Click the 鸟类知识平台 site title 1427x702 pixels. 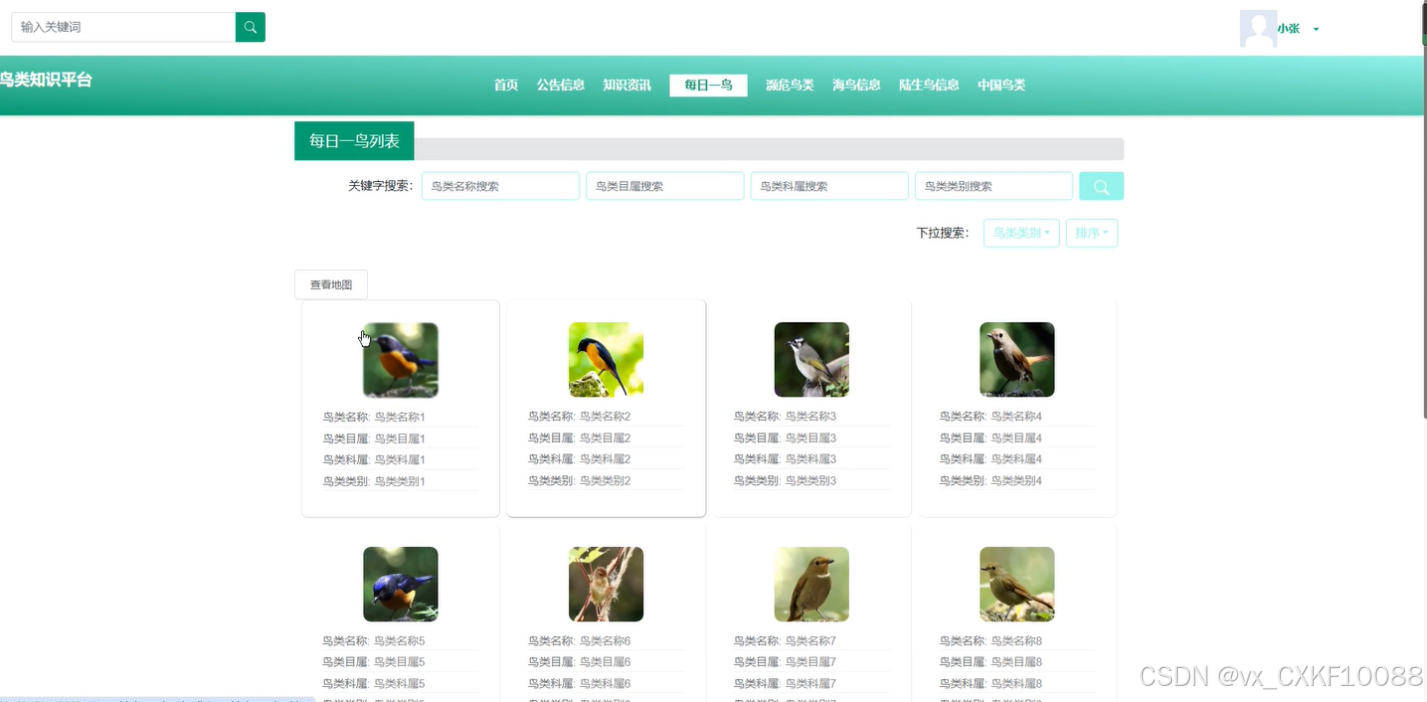point(46,80)
